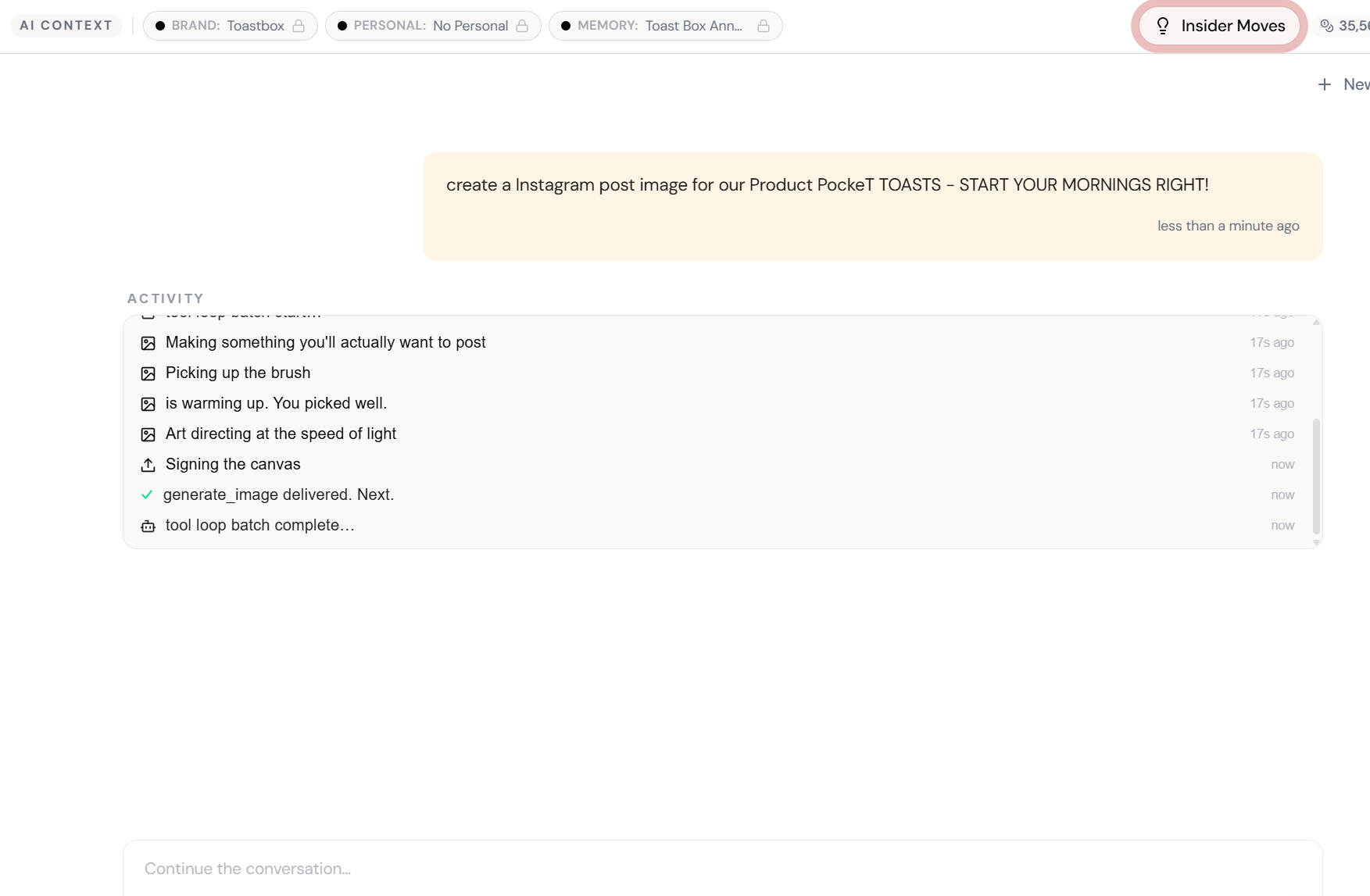The height and width of the screenshot is (896, 1370).
Task: Click the lightbulb icon in Insider Moves
Action: point(1163,26)
